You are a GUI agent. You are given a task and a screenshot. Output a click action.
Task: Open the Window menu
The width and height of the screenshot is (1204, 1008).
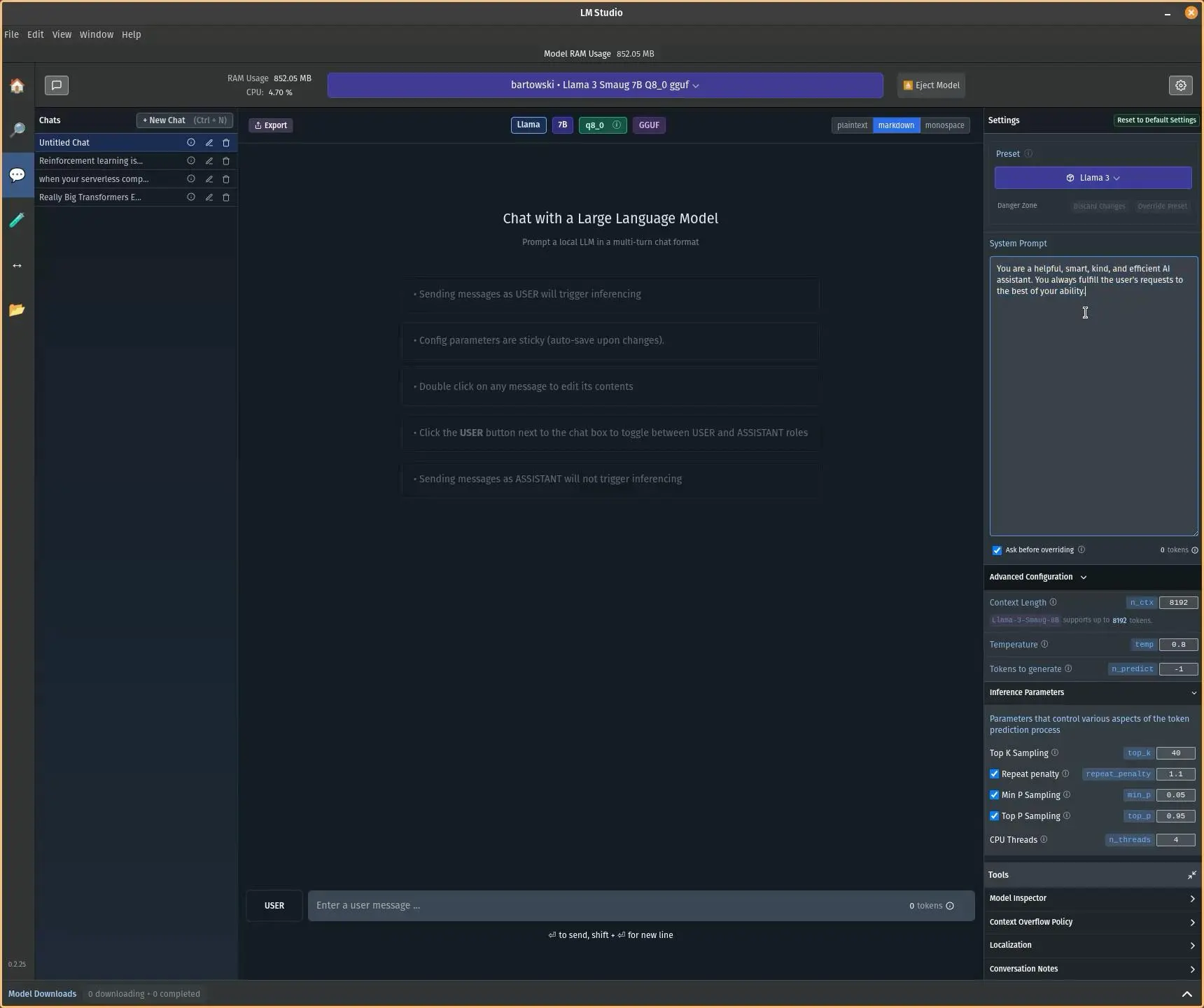click(97, 34)
